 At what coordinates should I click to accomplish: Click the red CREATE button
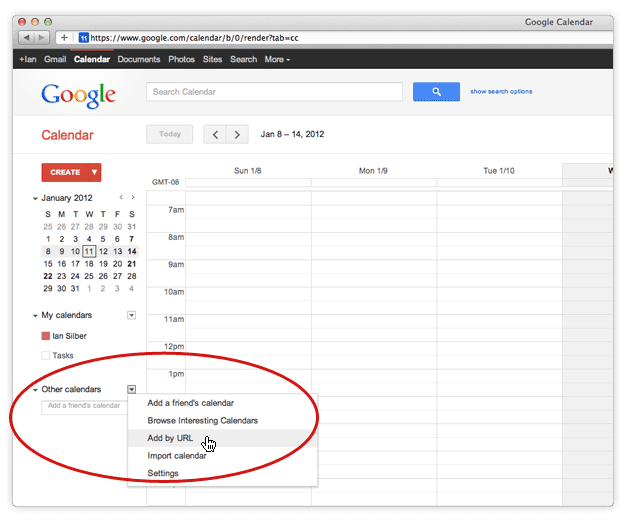tap(65, 173)
